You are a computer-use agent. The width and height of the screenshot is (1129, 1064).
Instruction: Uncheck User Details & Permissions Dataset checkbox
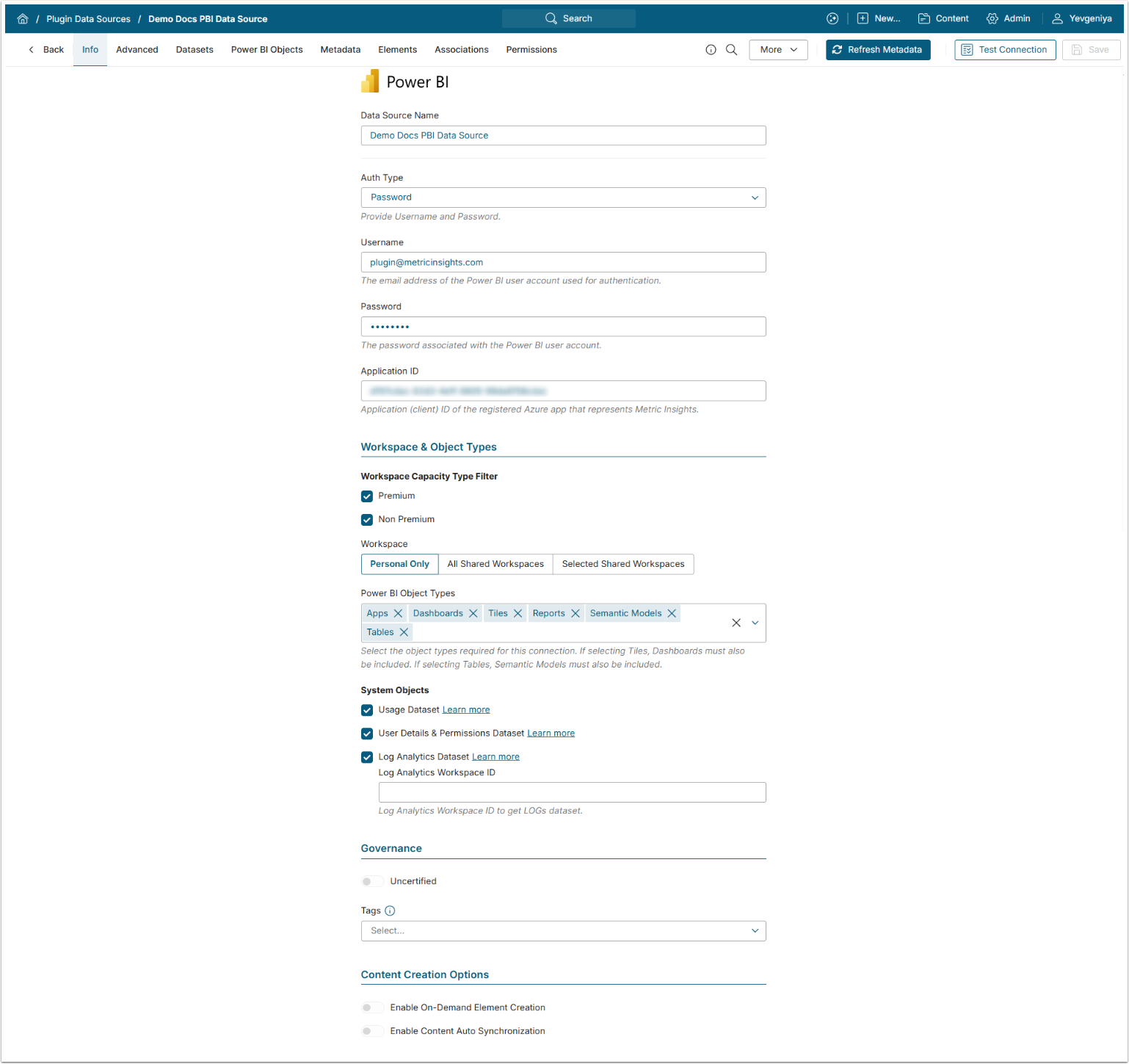(367, 734)
